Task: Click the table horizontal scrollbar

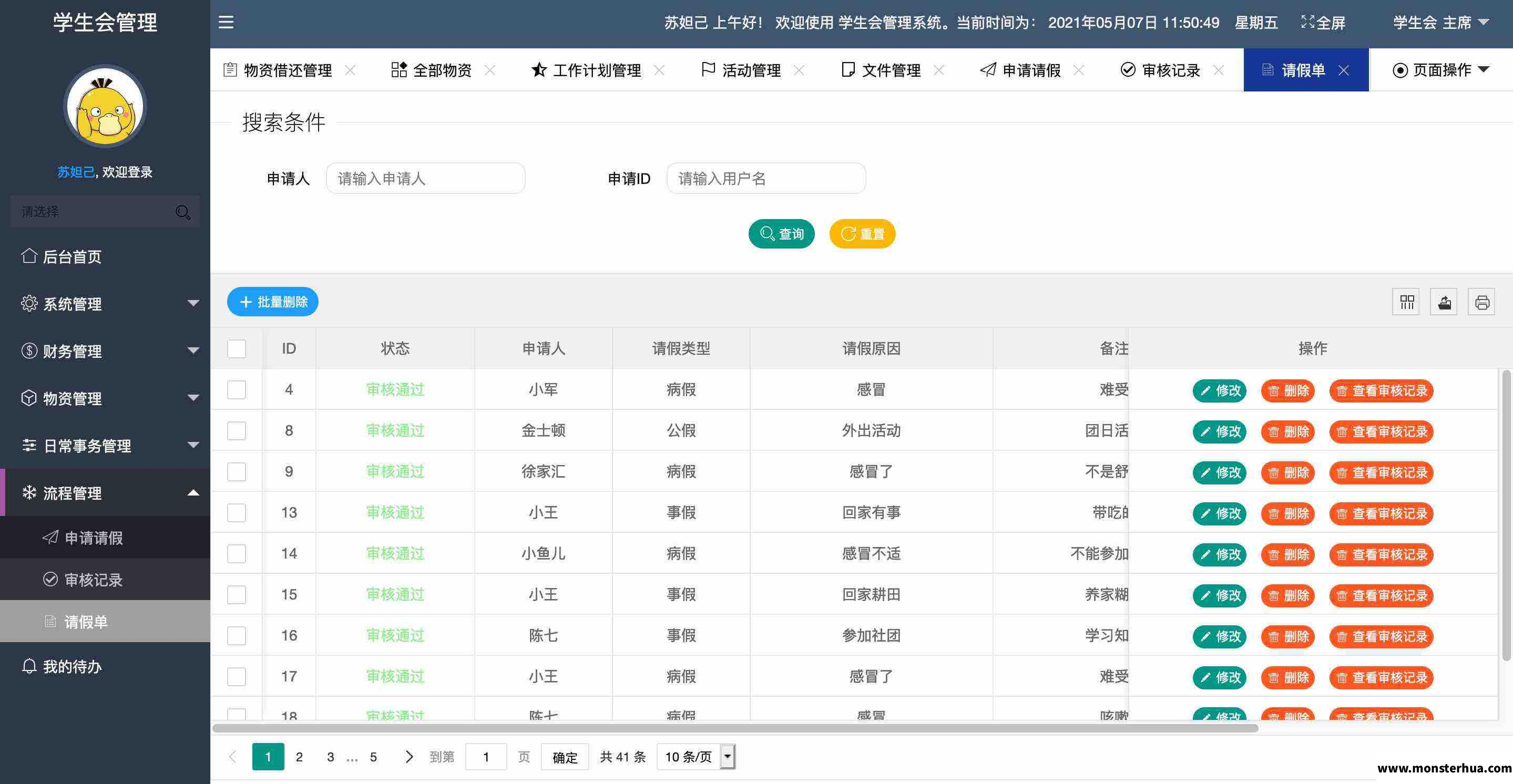Action: [x=735, y=728]
